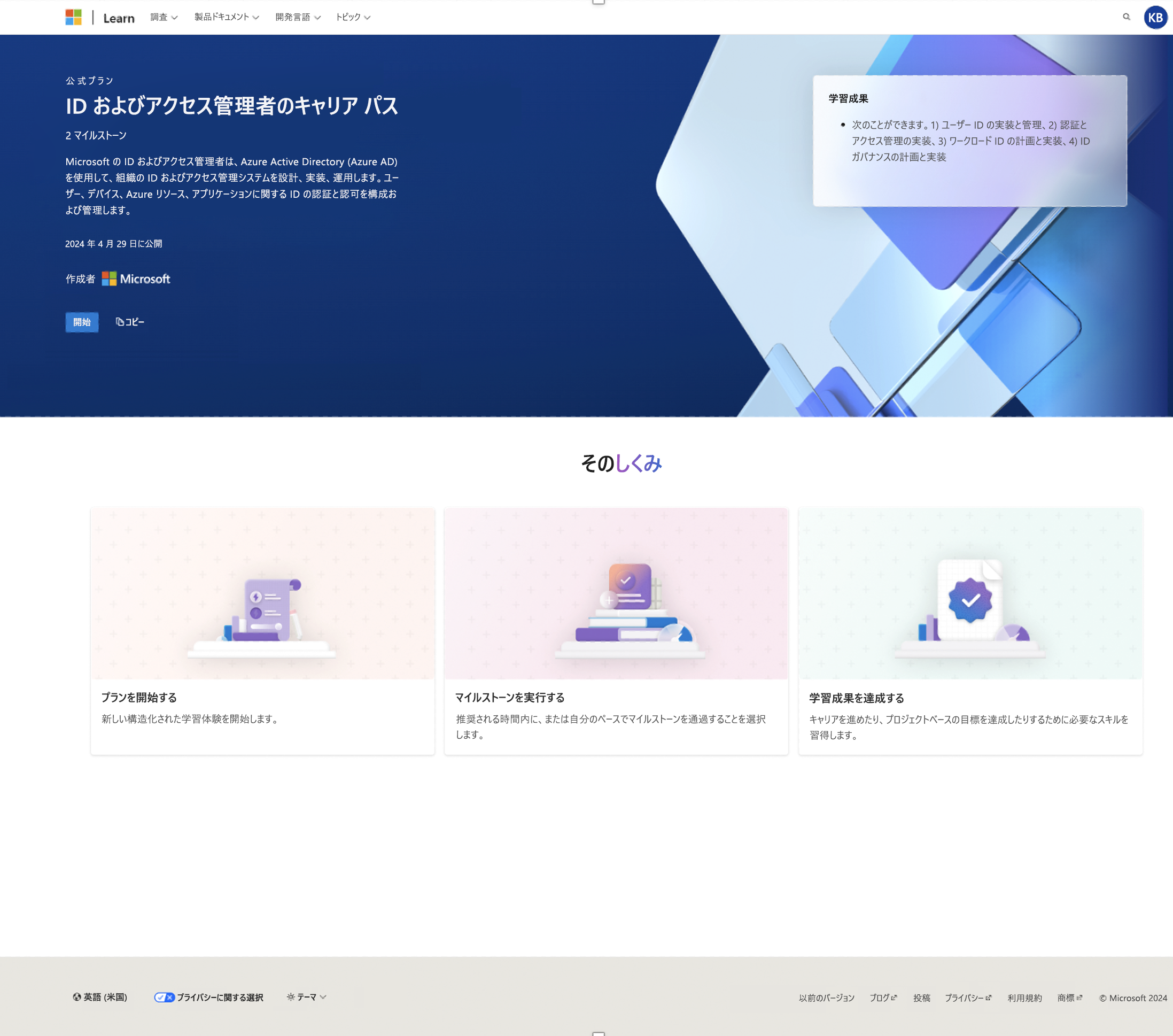The height and width of the screenshot is (1036, 1173).
Task: Click the copy icon next to コピー button
Action: click(x=119, y=322)
